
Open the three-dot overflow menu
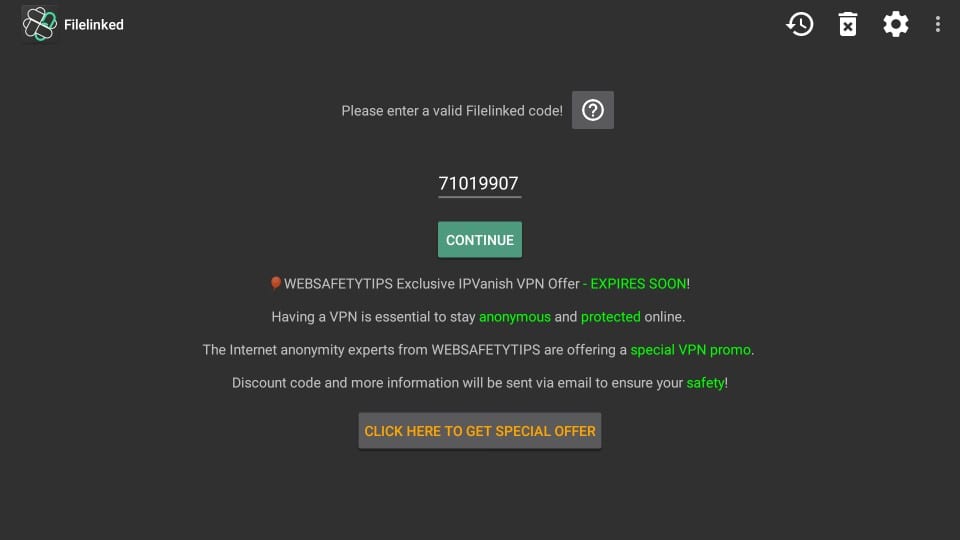pyautogui.click(x=937, y=24)
